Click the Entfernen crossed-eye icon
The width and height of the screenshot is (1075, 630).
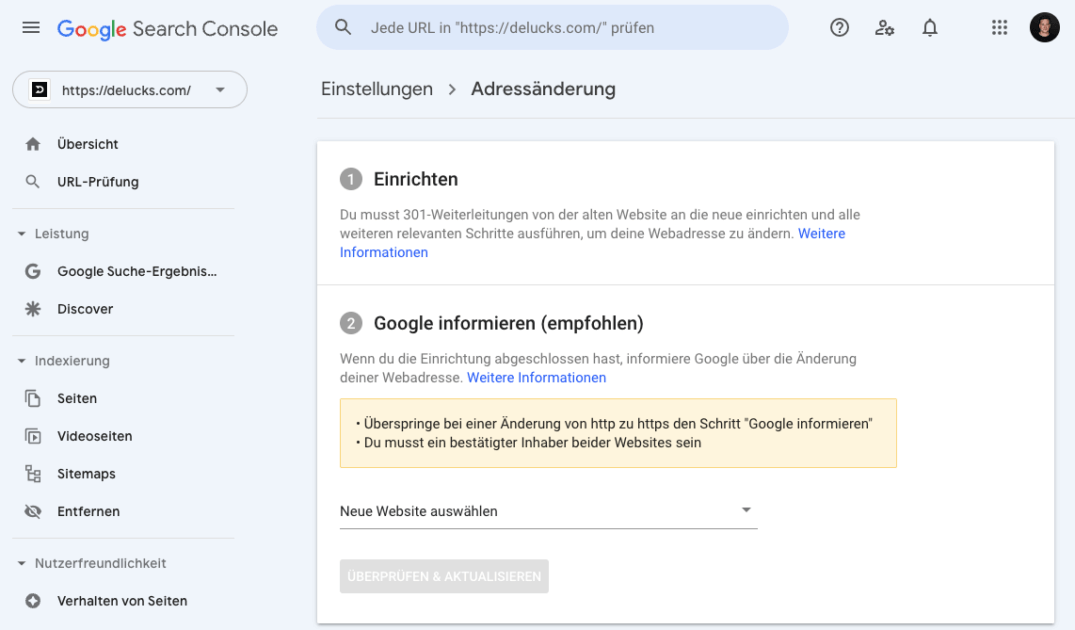[x=33, y=512]
